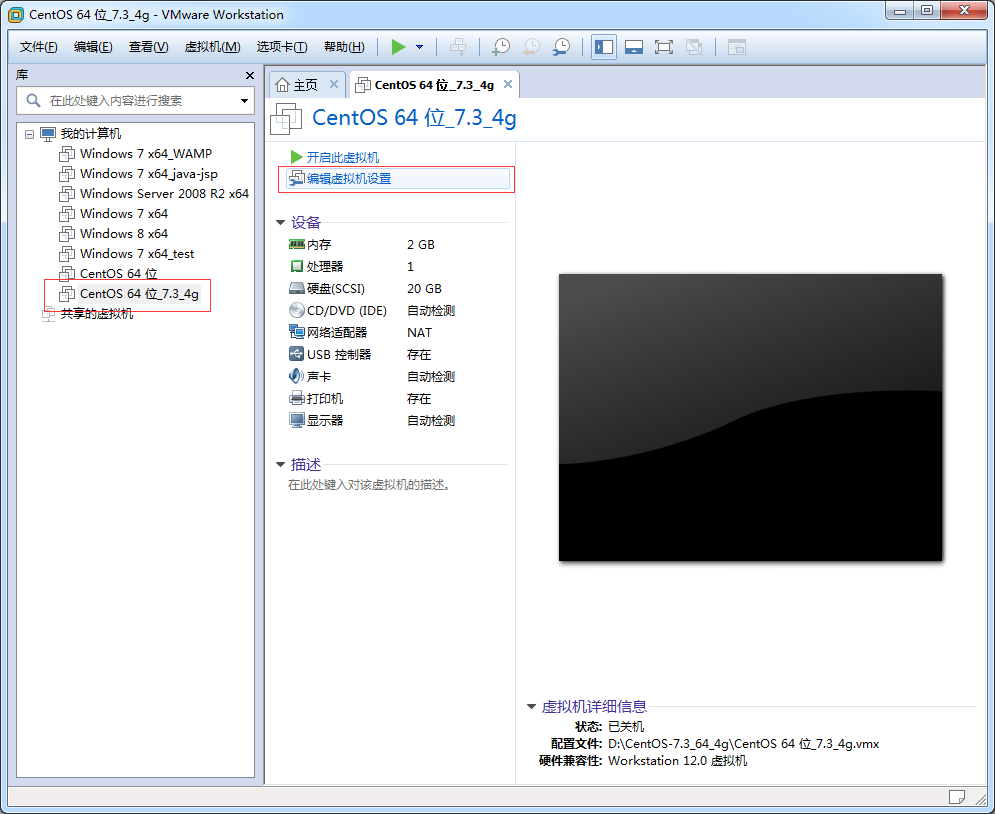Click 开启此虚拟机 to power on
995x814 pixels.
click(334, 157)
